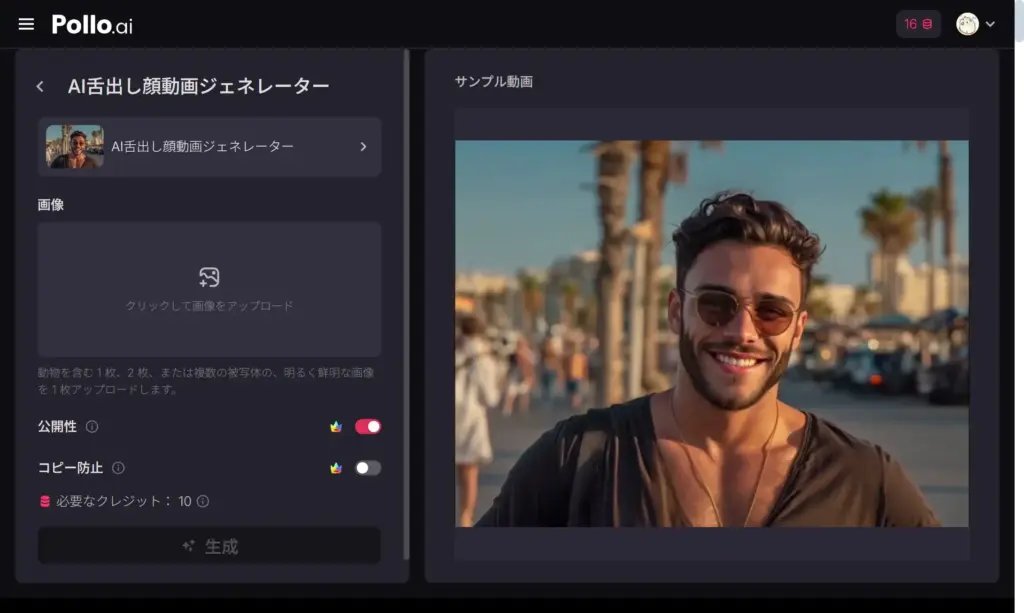Screen dimensions: 1024x613
Task: Open the AI舌出し顔動画ジェネレーター template selector
Action: (x=209, y=147)
